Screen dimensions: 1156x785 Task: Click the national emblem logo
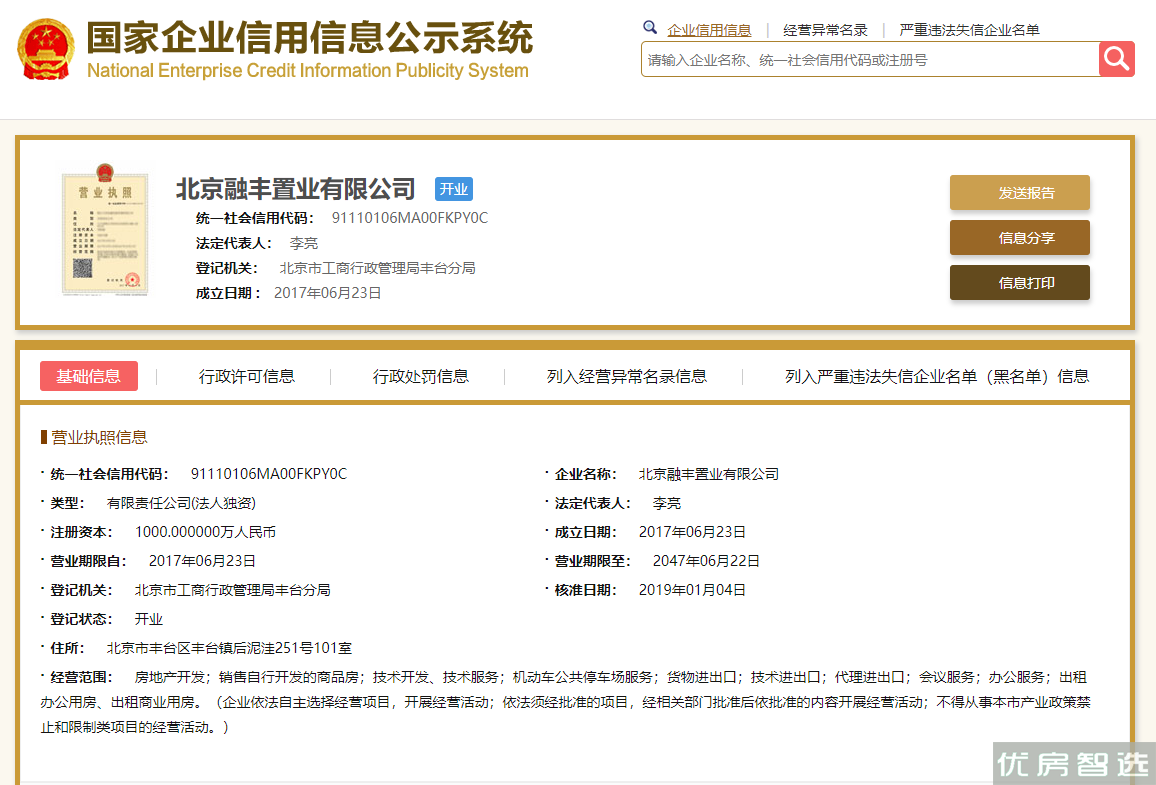tap(46, 49)
